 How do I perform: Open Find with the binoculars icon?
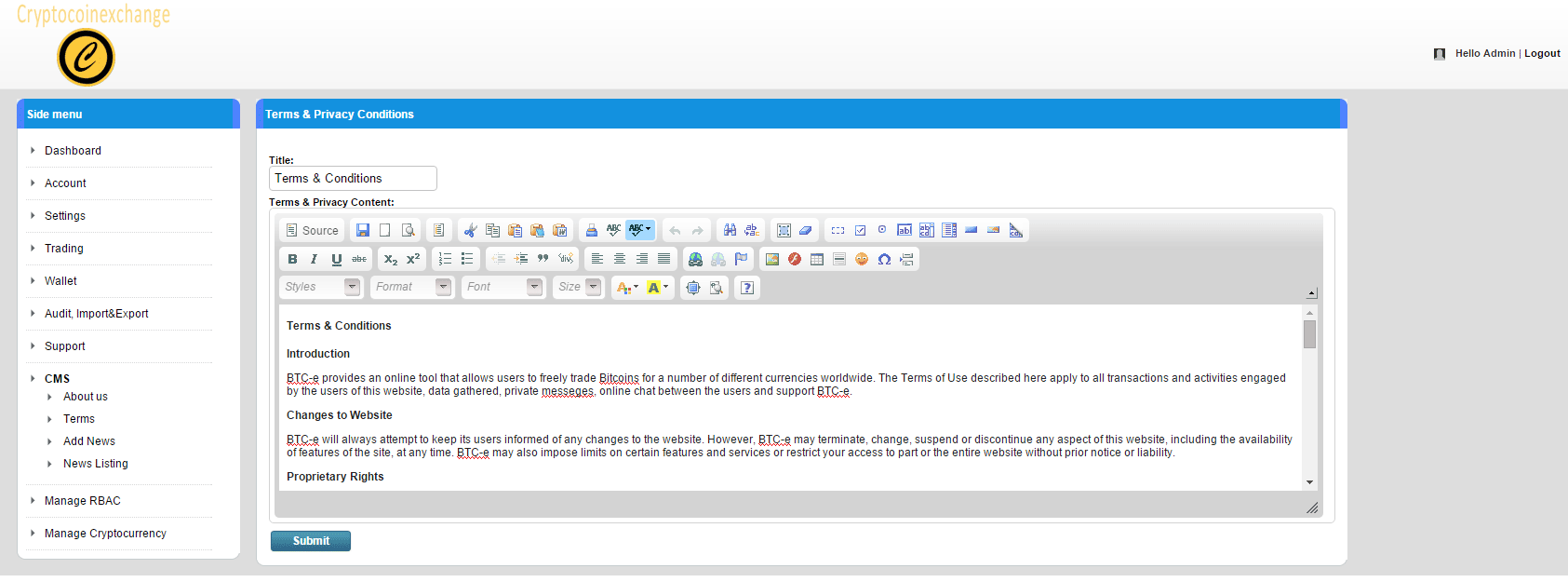coord(730,230)
